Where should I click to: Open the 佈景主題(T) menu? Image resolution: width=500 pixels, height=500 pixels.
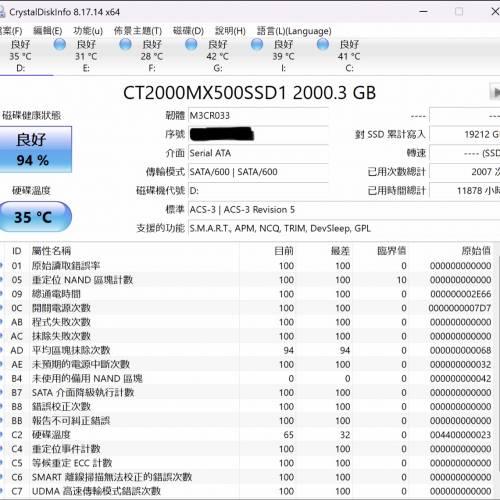[x=138, y=31]
